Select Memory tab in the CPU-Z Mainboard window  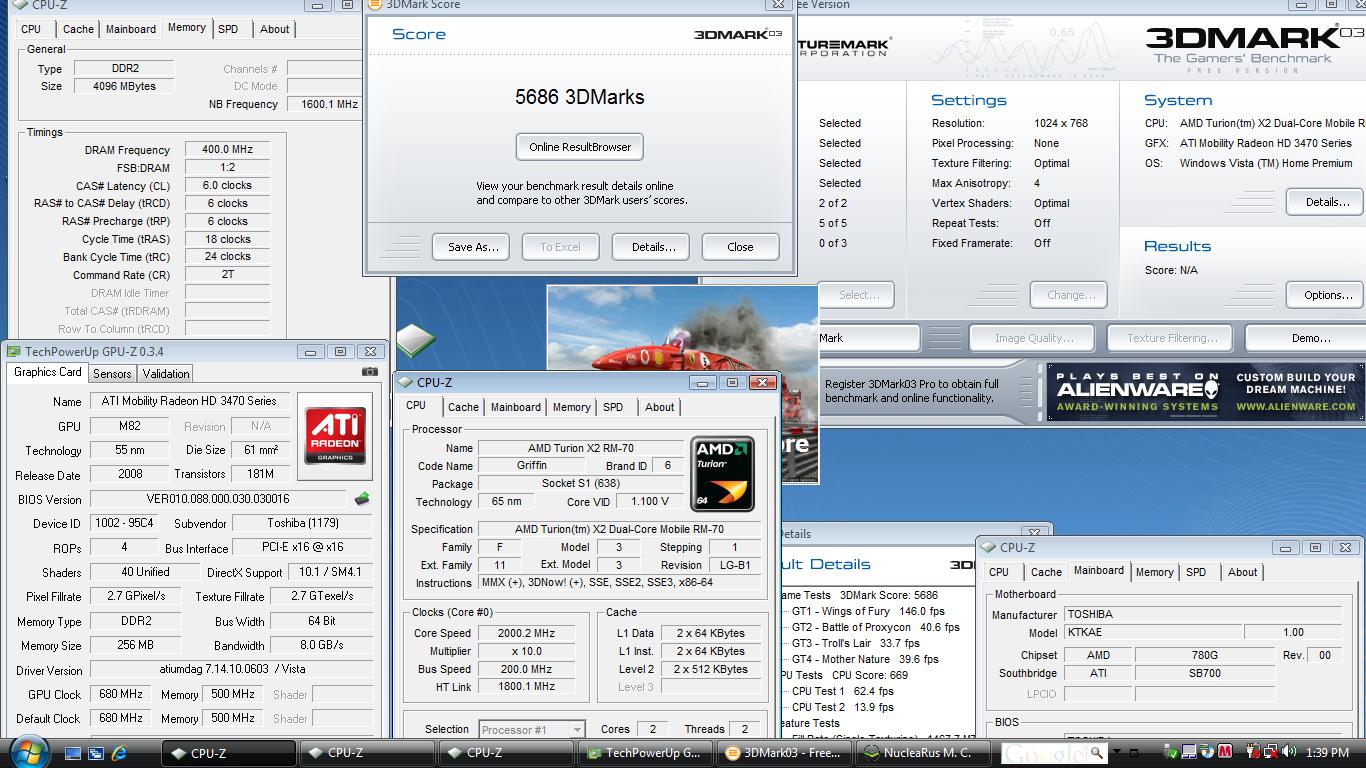click(1154, 572)
